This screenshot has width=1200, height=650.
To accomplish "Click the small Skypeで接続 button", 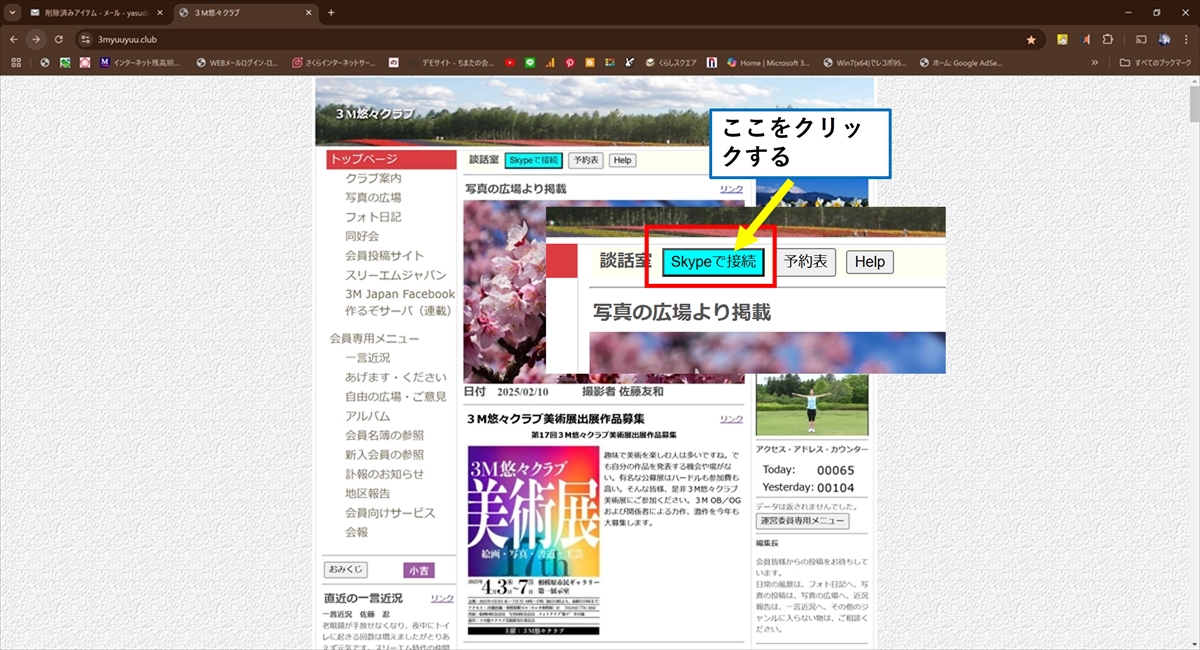I will coord(534,160).
